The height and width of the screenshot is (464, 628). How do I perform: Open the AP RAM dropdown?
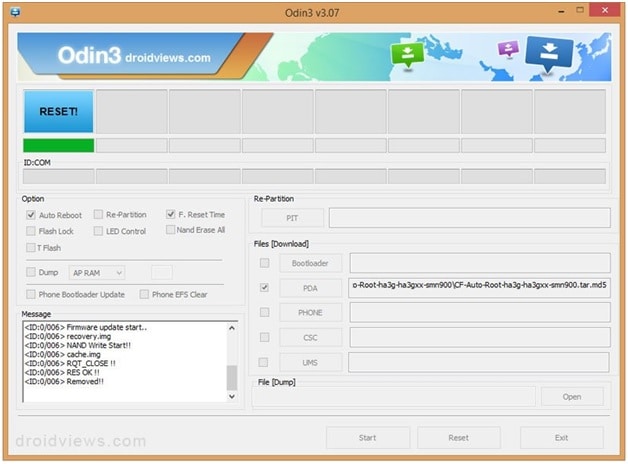[97, 273]
